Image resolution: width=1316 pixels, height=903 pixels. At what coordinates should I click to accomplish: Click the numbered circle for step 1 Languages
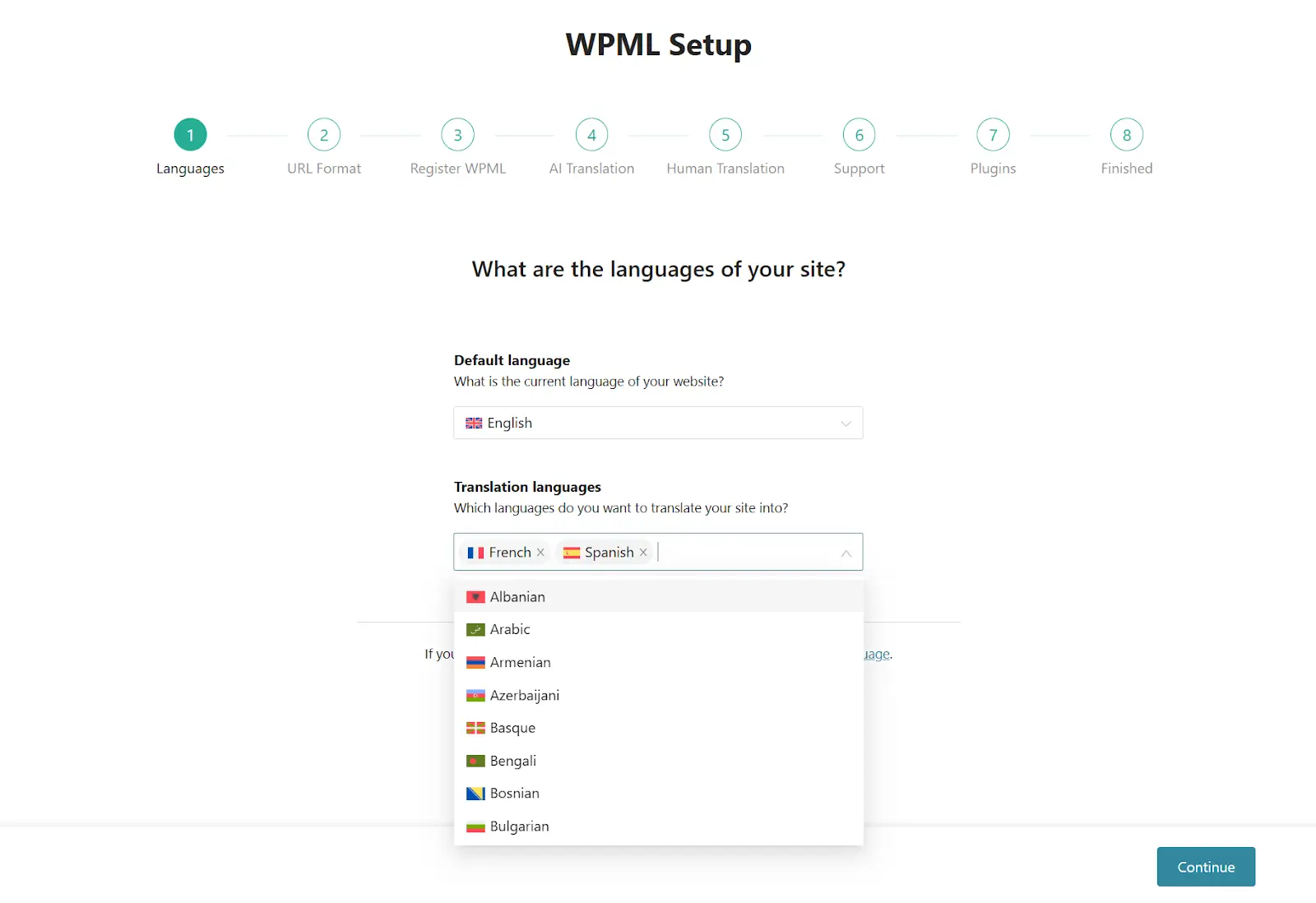coord(190,134)
